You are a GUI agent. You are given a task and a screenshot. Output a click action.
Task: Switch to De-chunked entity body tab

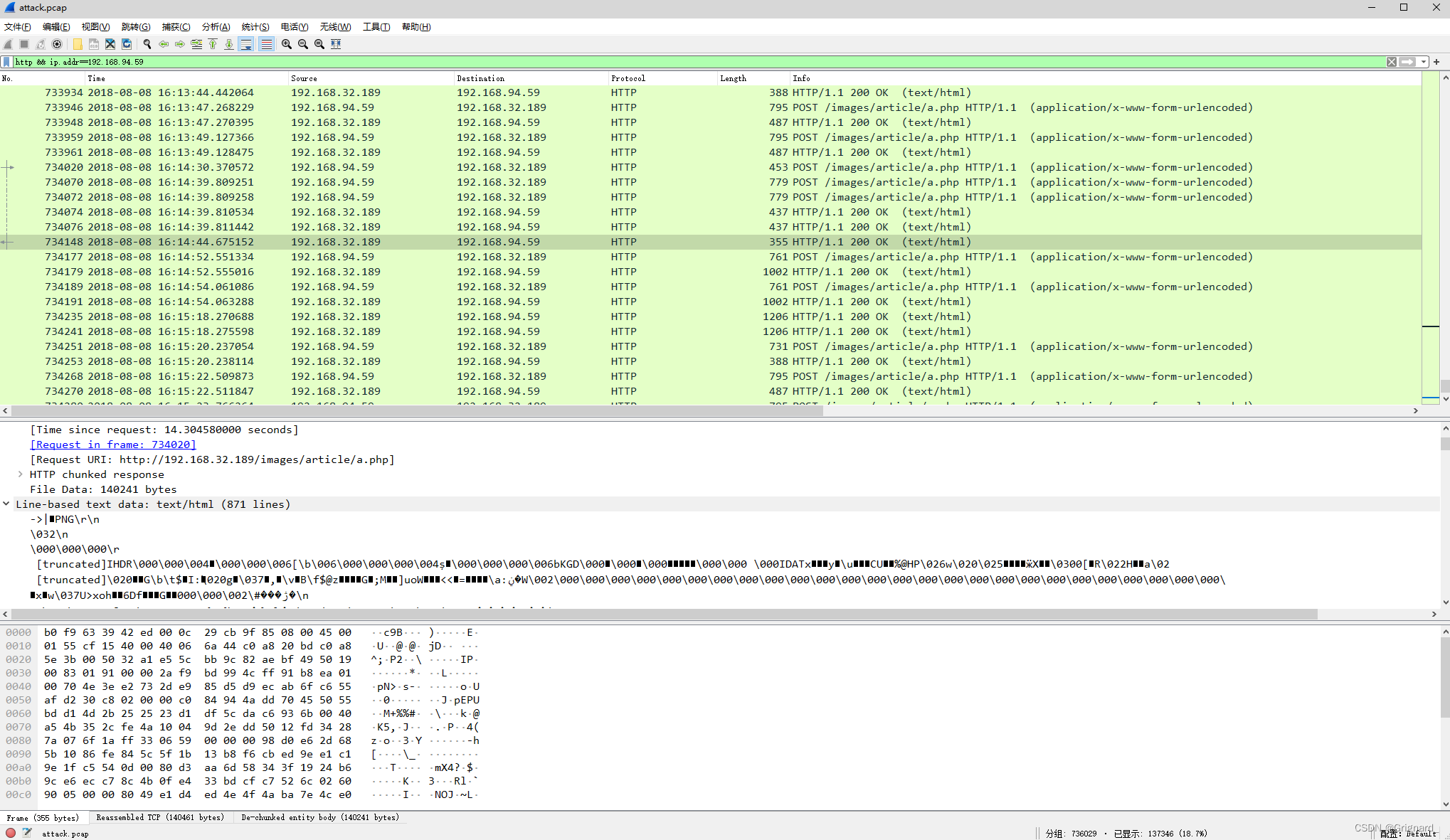point(320,818)
